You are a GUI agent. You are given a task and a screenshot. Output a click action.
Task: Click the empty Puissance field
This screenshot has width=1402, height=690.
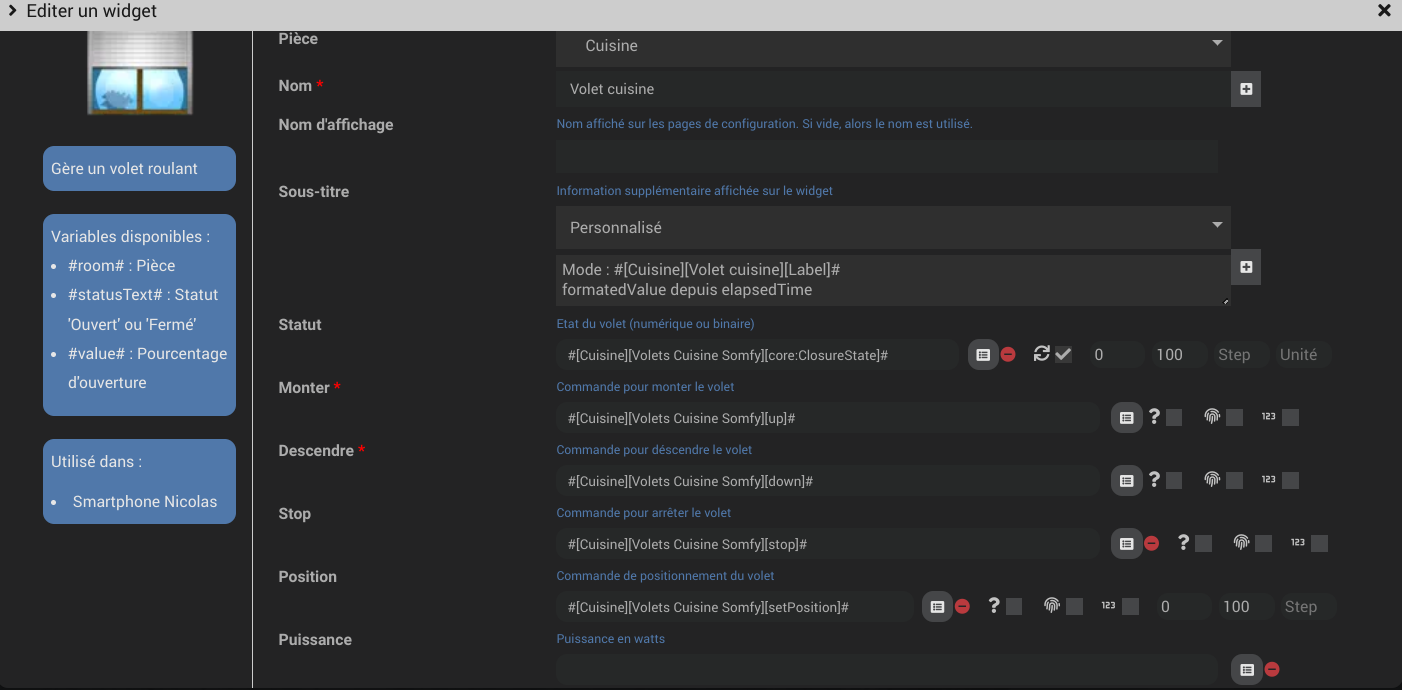point(887,670)
